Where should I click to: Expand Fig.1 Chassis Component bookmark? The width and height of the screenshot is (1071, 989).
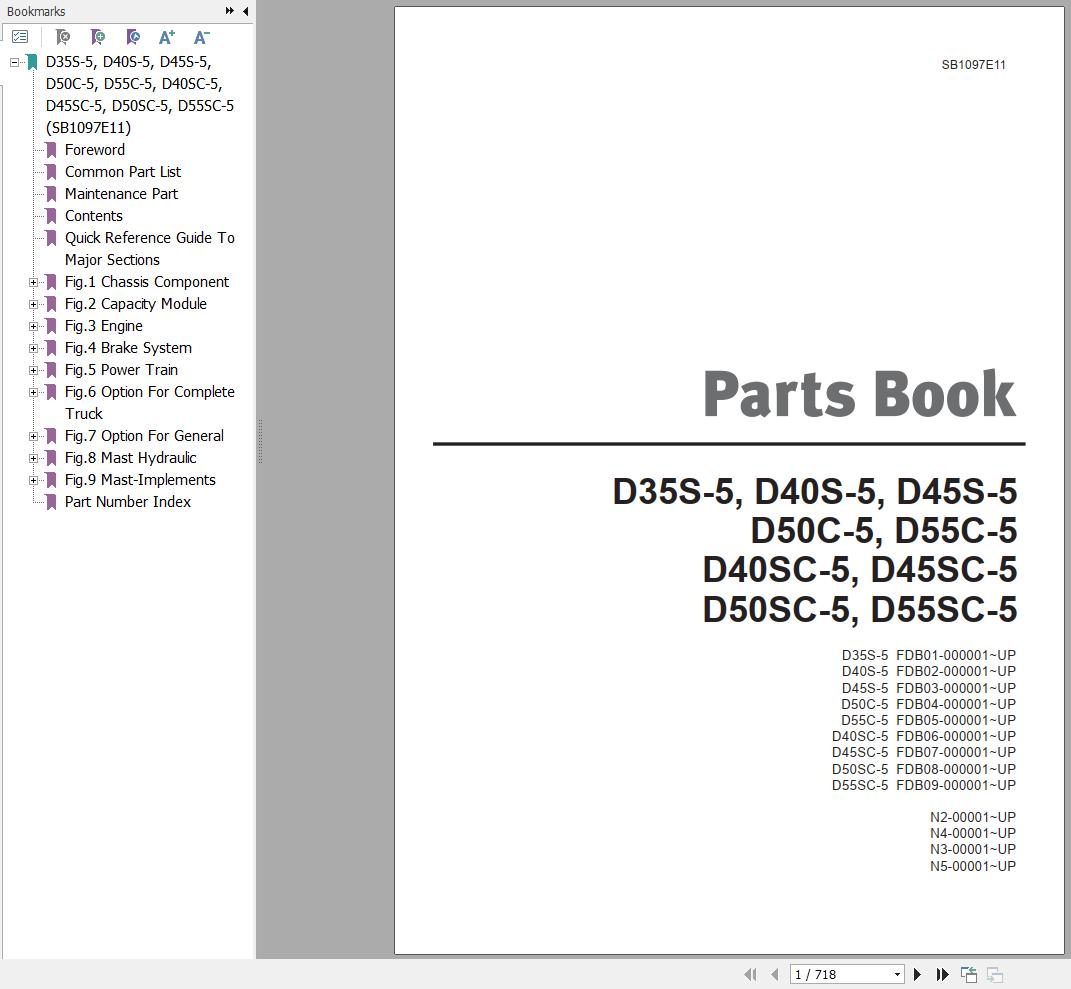pyautogui.click(x=33, y=282)
